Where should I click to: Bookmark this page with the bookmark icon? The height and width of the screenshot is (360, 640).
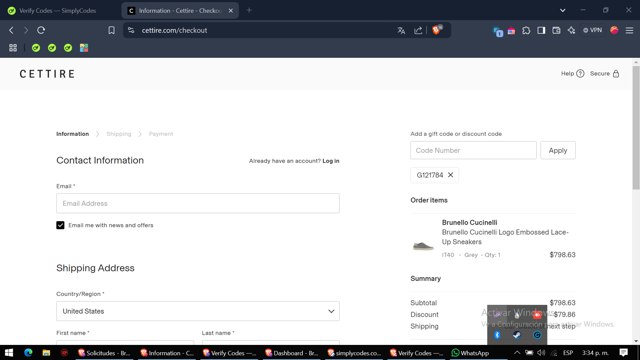(111, 30)
